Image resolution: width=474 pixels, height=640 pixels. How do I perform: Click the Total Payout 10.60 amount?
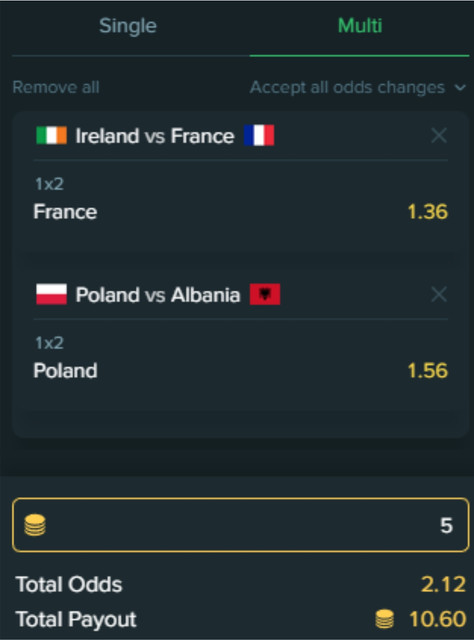click(437, 619)
